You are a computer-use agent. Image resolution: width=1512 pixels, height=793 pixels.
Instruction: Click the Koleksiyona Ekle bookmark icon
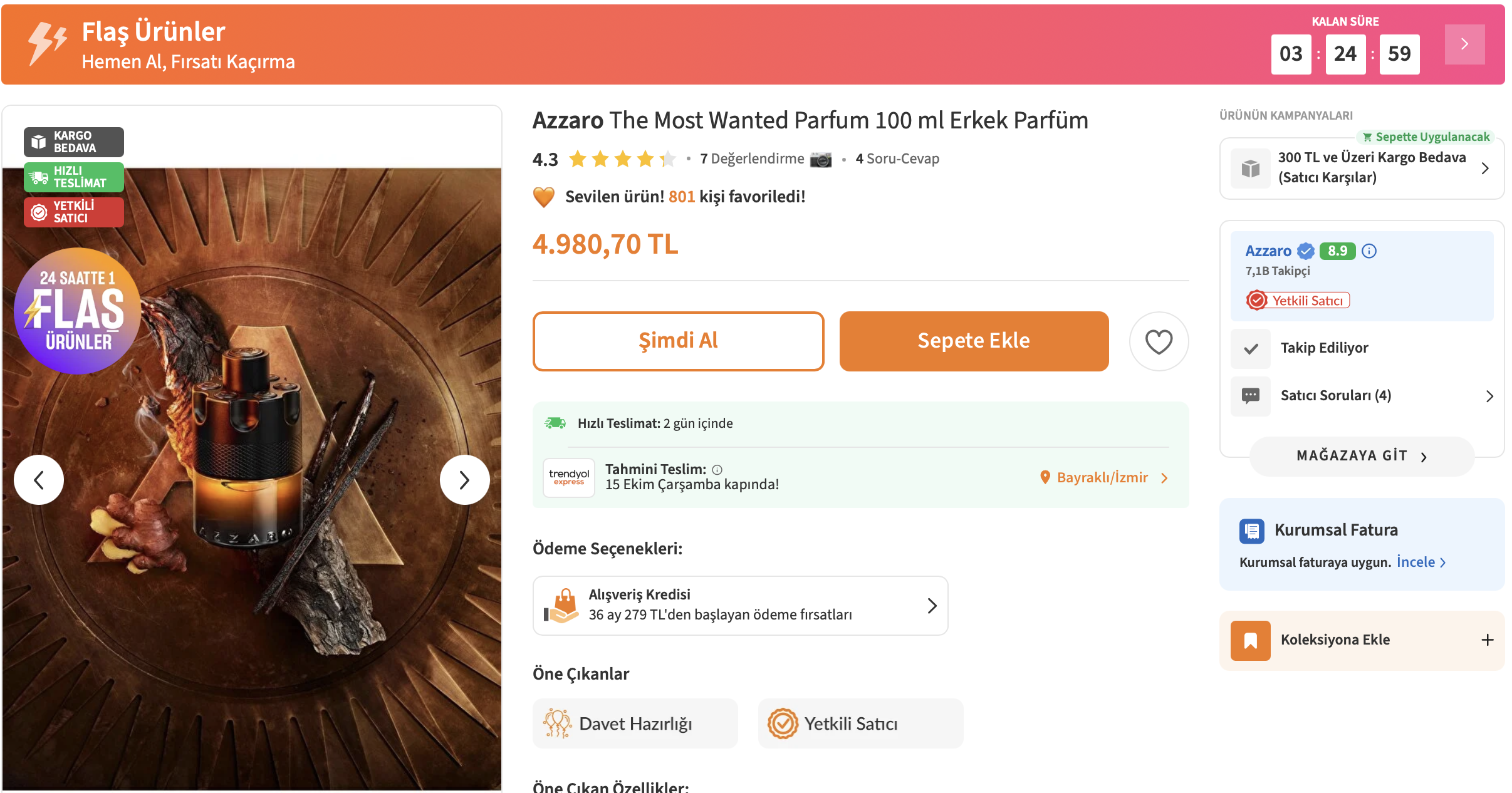click(x=1250, y=640)
